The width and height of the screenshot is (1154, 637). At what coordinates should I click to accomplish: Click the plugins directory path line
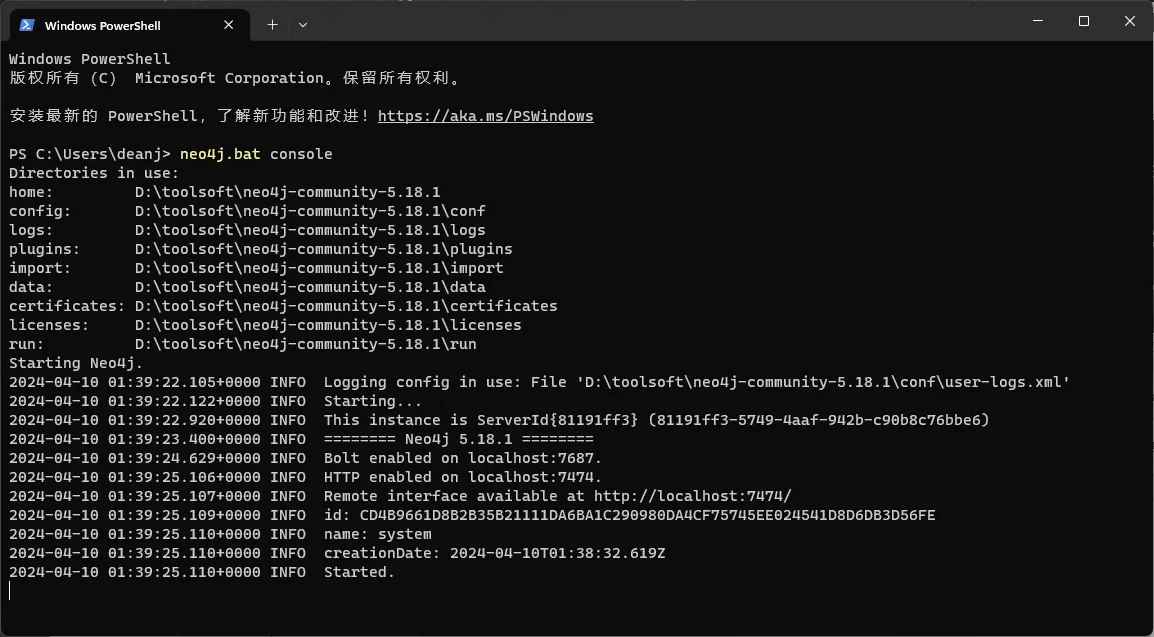pyautogui.click(x=261, y=249)
